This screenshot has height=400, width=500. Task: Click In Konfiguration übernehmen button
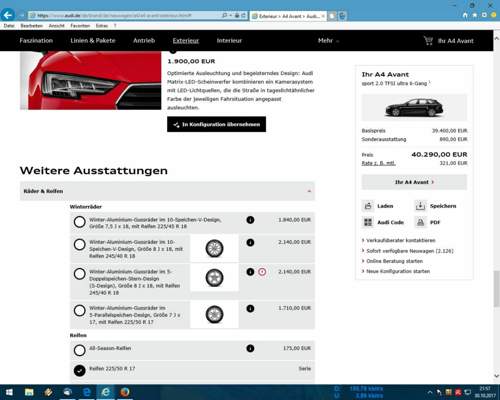click(x=216, y=124)
